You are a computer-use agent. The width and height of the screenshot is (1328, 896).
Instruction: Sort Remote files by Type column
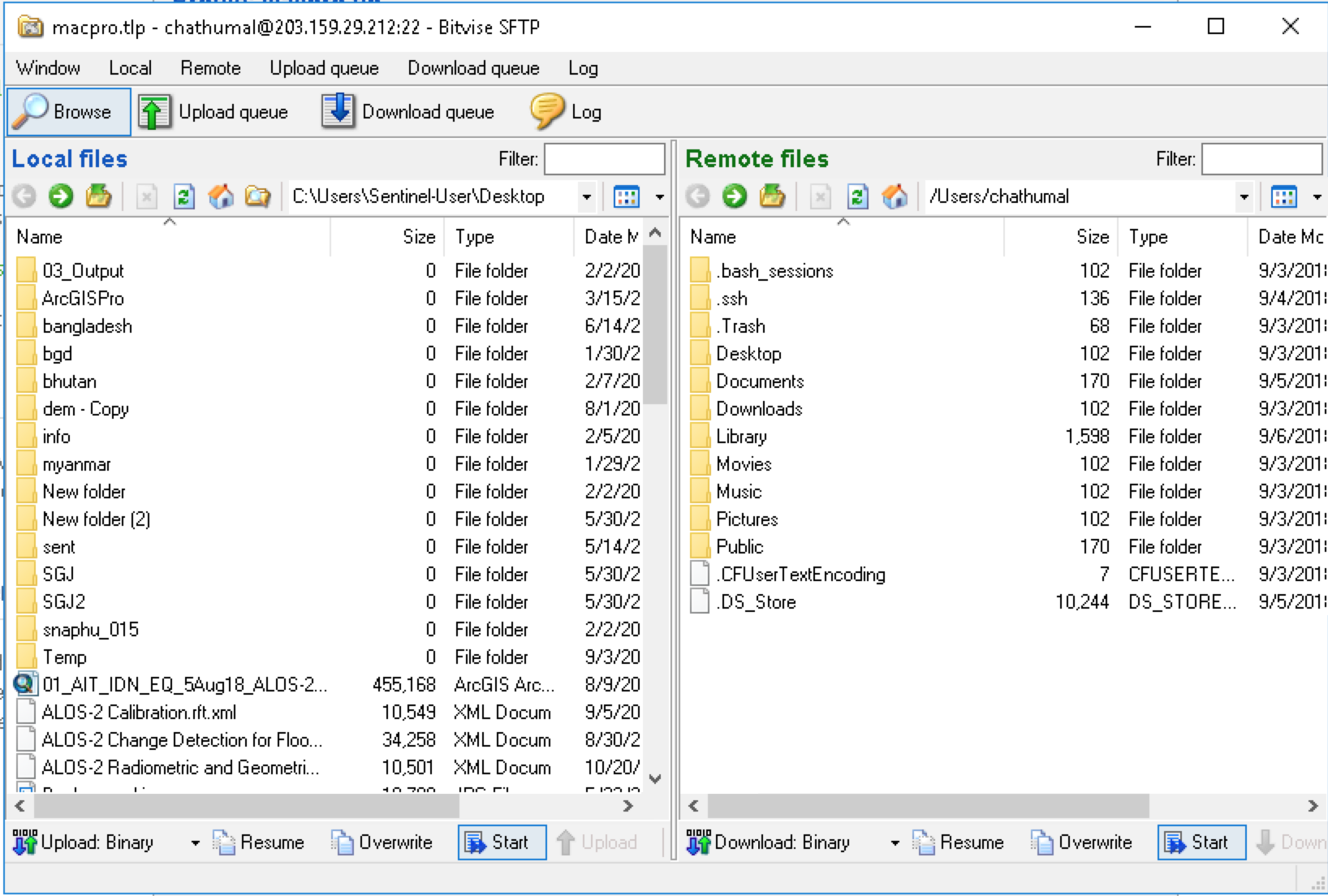click(1182, 237)
